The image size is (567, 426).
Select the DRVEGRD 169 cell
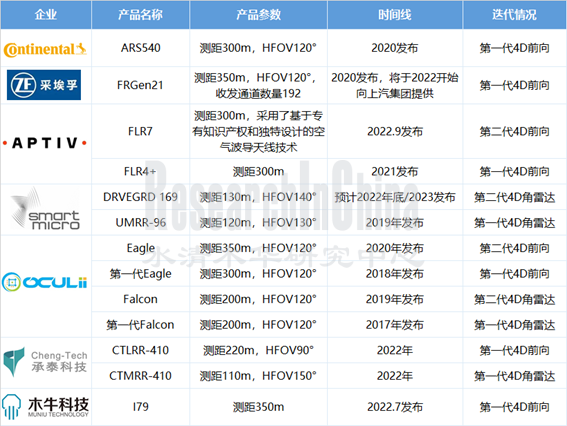tap(140, 197)
